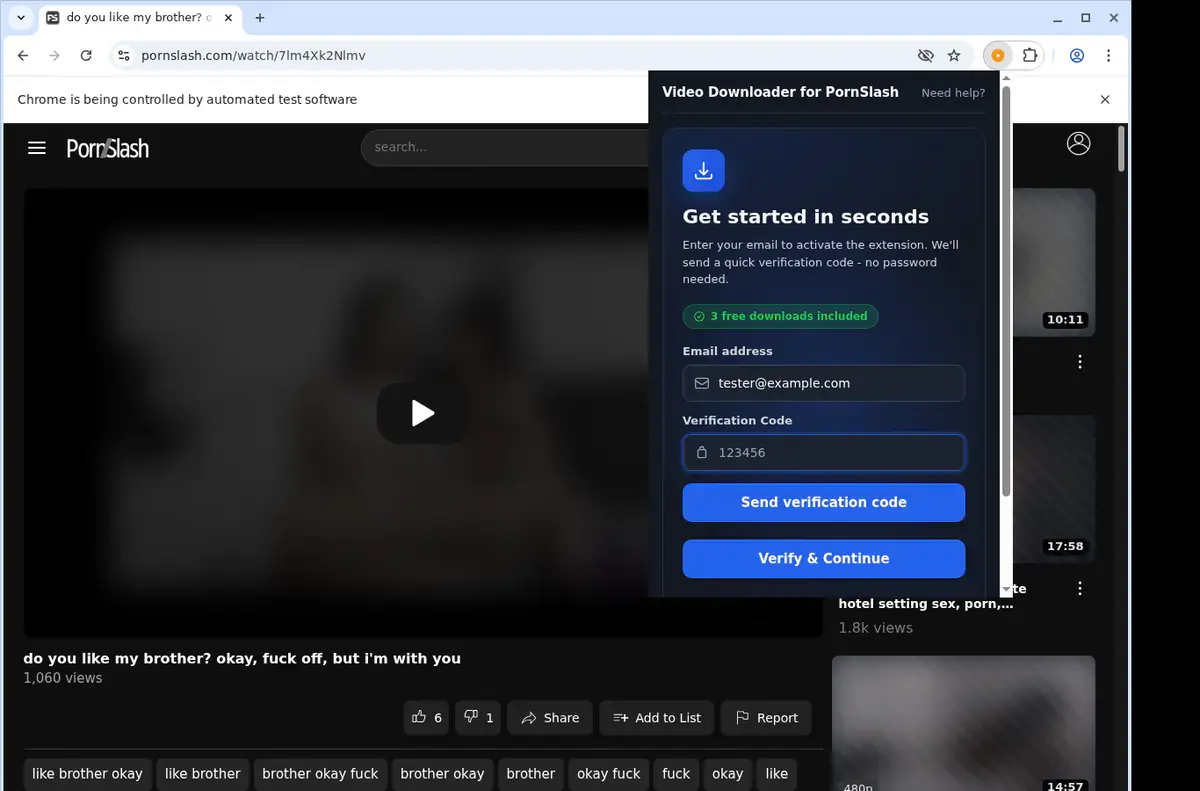Report this video
The height and width of the screenshot is (791, 1200).
pyautogui.click(x=766, y=717)
